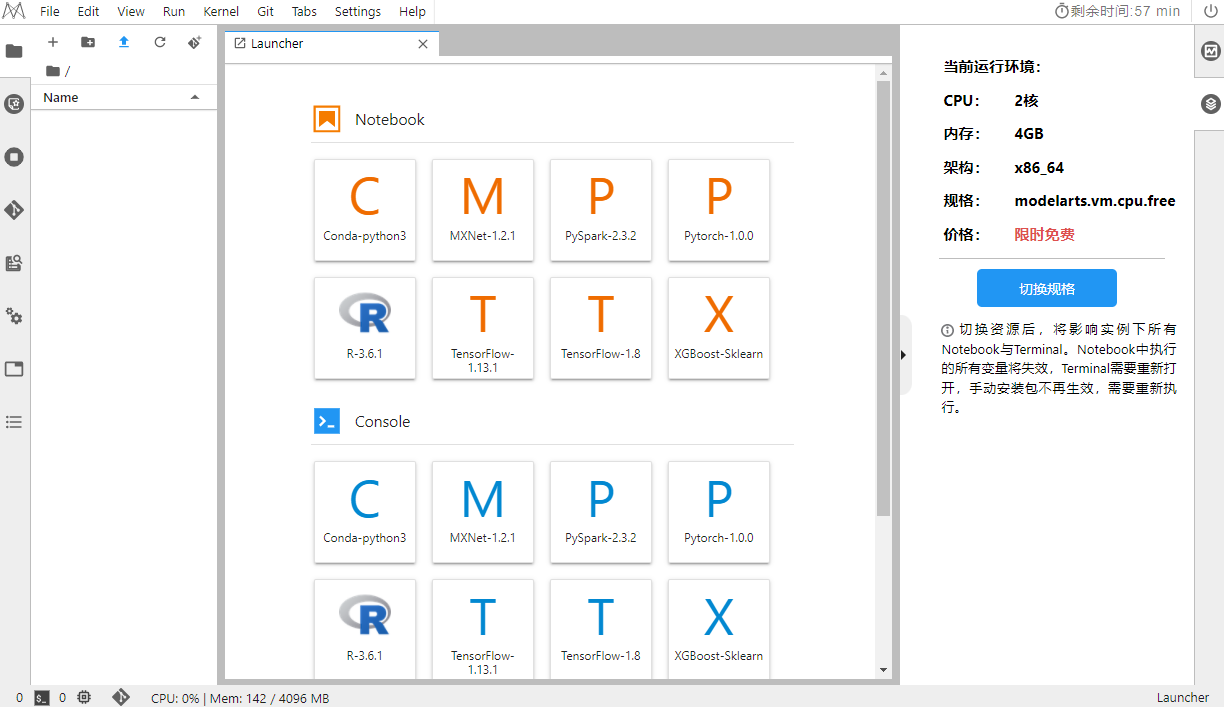This screenshot has width=1224, height=707.
Task: Open the running kernels sidebar icon
Action: pos(14,157)
